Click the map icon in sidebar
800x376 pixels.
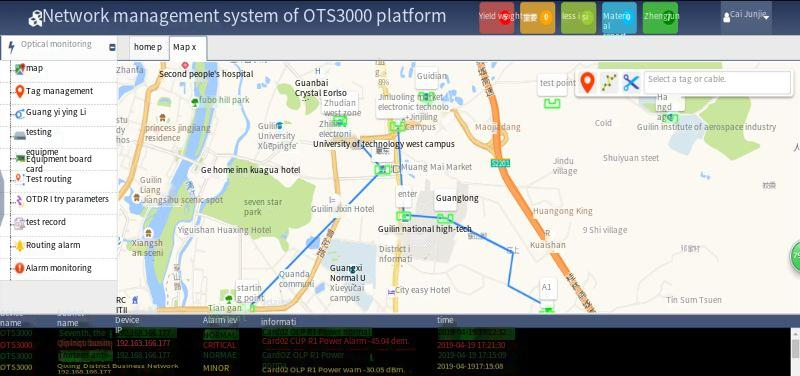click(19, 68)
